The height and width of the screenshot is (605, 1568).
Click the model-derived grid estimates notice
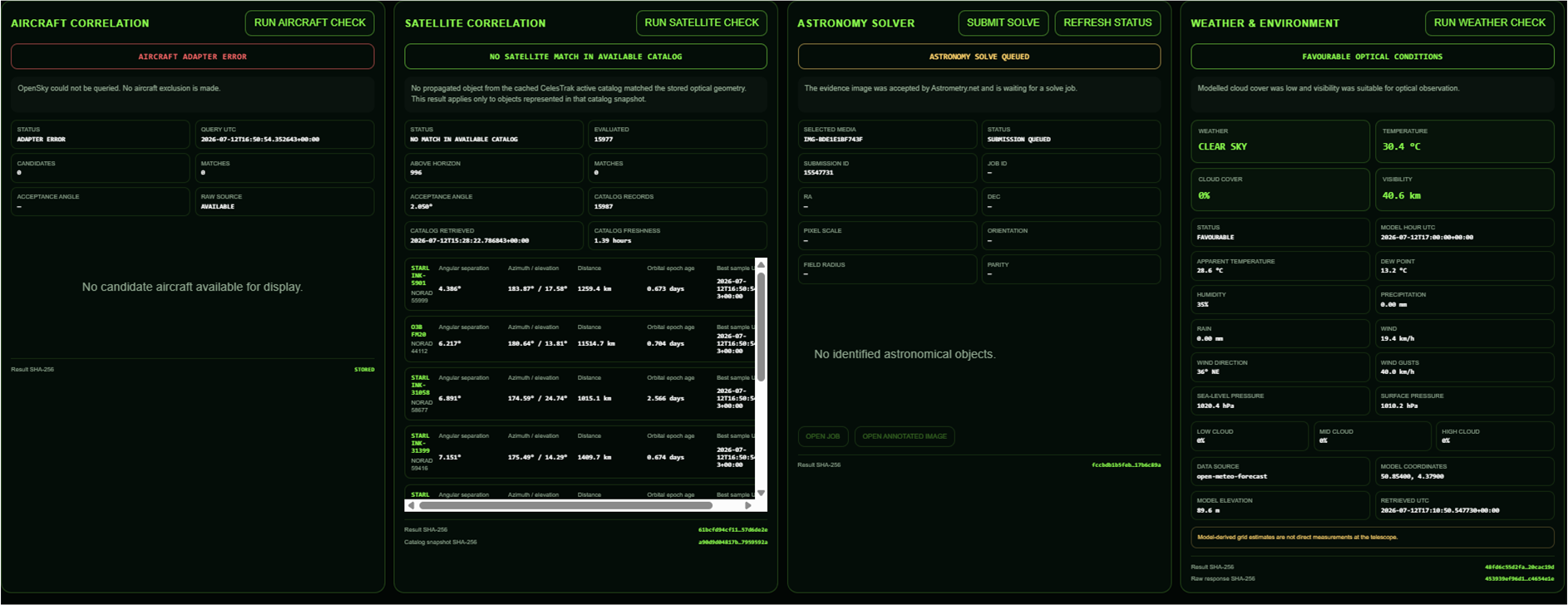coord(1372,537)
